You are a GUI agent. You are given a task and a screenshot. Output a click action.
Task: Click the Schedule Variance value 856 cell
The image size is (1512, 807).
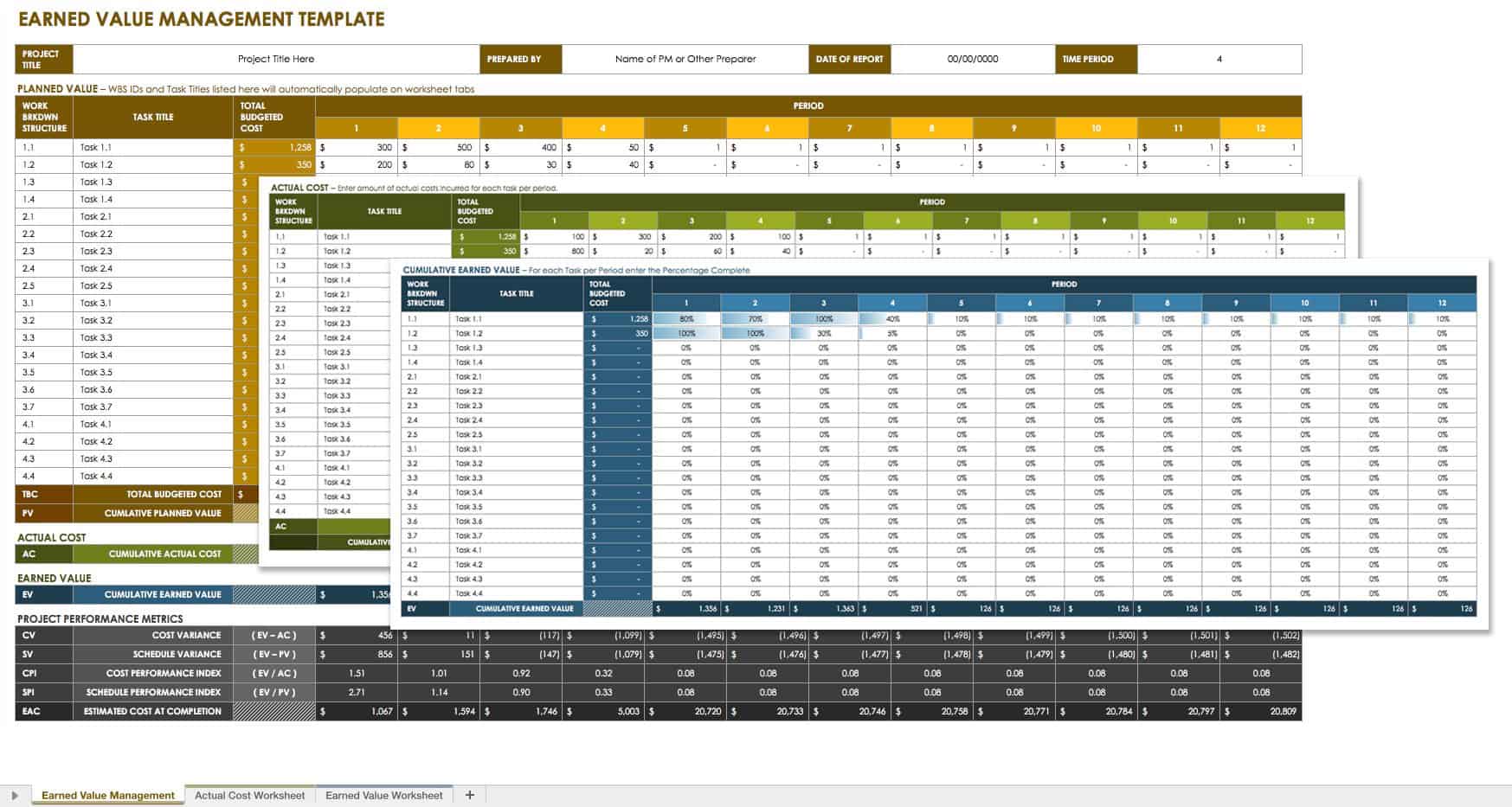356,654
